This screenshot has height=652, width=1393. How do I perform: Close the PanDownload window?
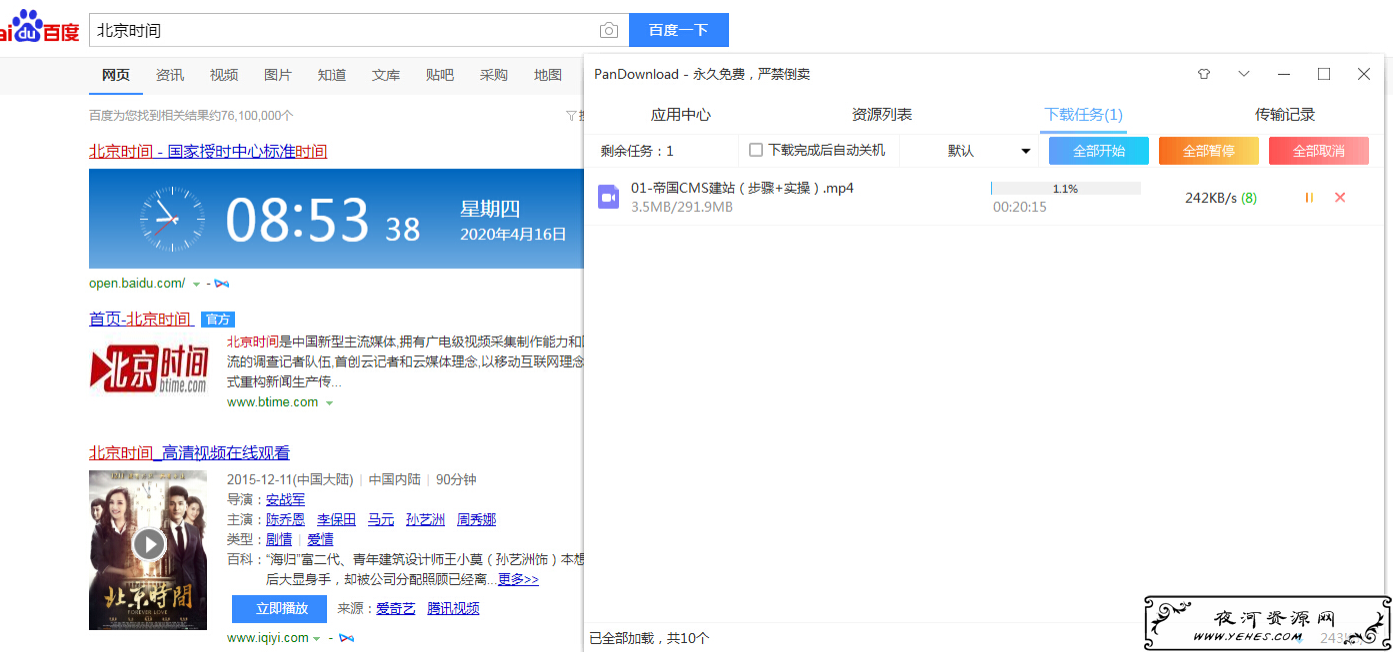tap(1364, 74)
